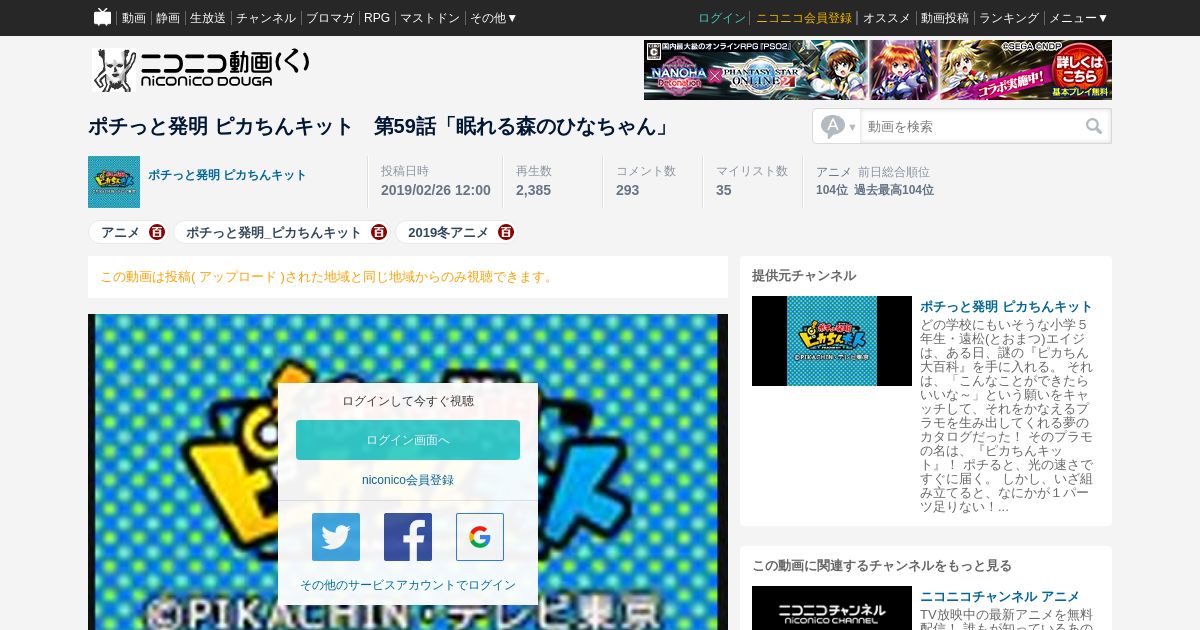1200x630 pixels.
Task: Click the ranking text 104位 過去最高104位
Action: pos(875,190)
